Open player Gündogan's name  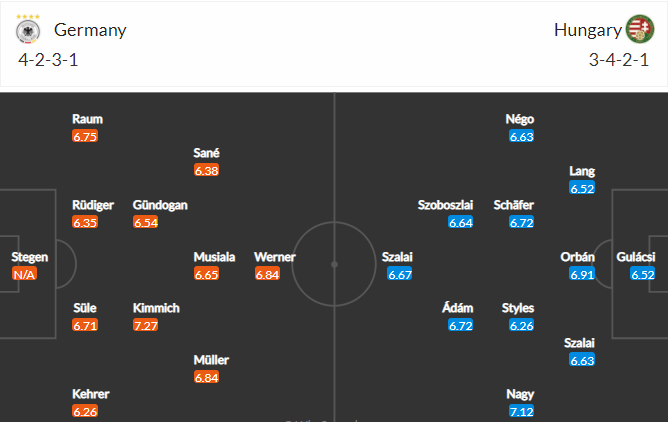point(160,205)
